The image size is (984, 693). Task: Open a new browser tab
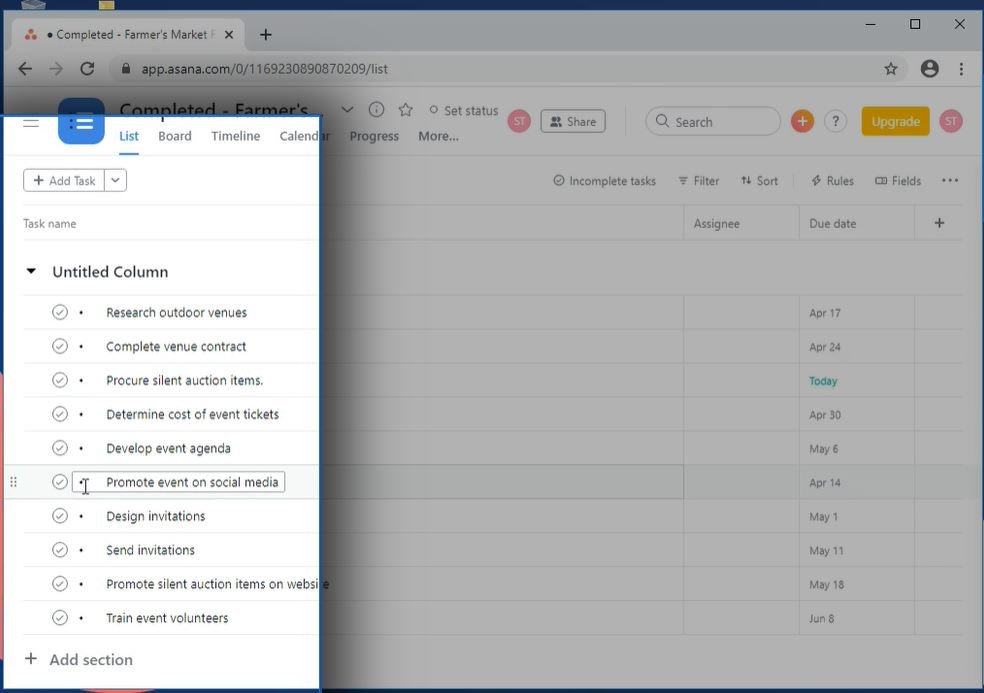click(x=265, y=35)
